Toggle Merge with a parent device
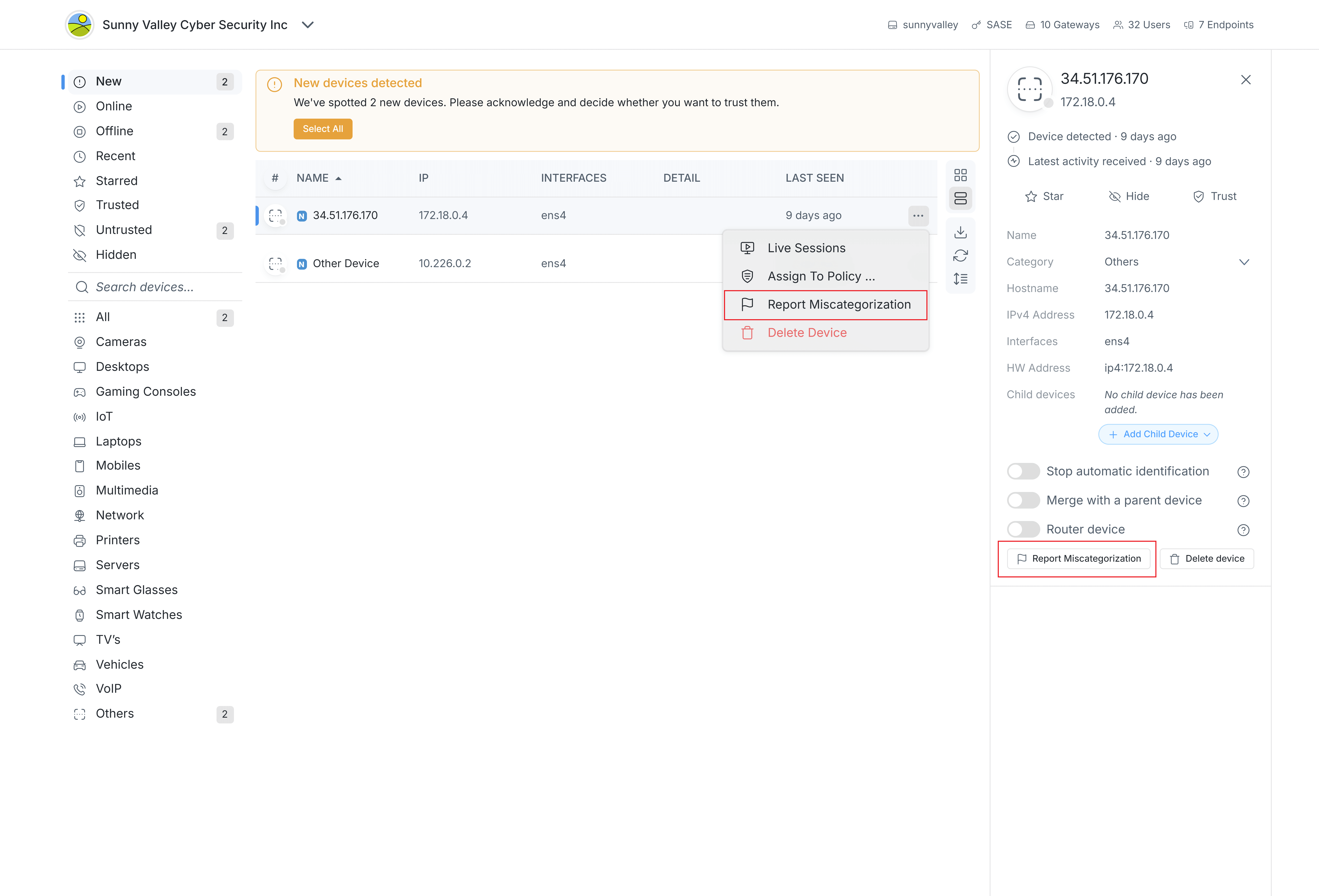The width and height of the screenshot is (1319, 896). click(x=1023, y=500)
